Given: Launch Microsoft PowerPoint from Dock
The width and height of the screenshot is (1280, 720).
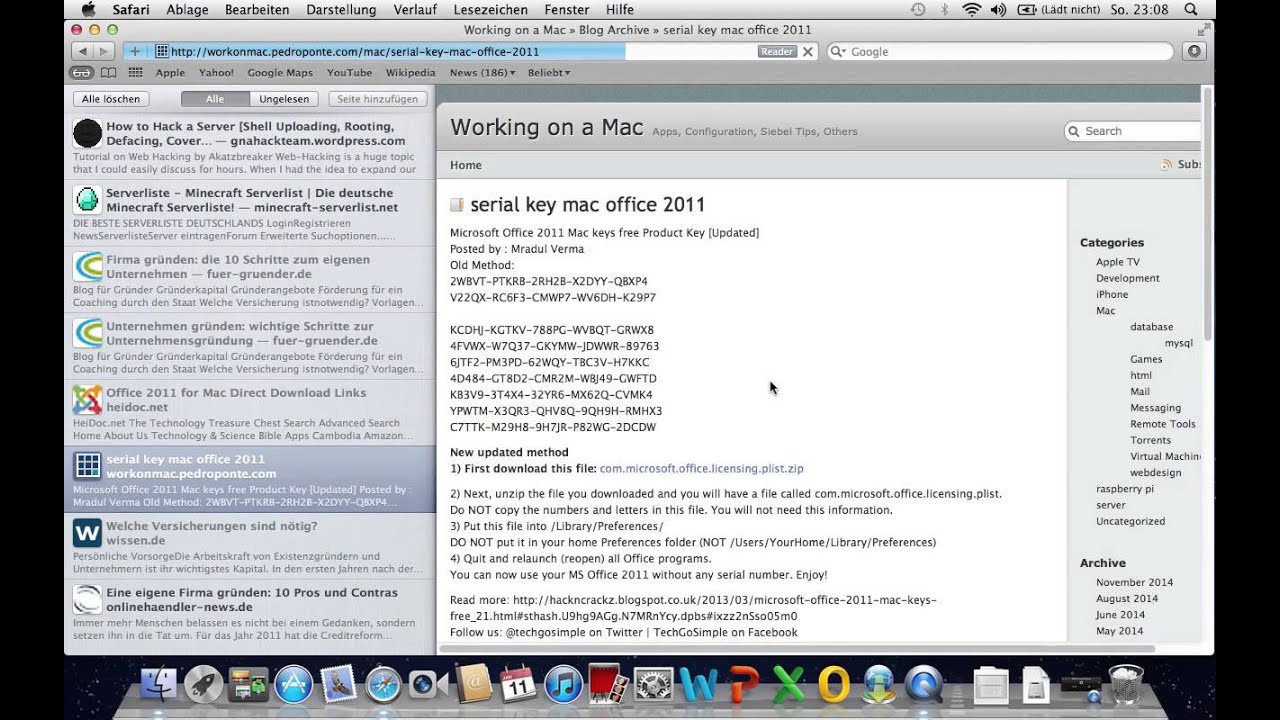Looking at the screenshot, I should (744, 684).
